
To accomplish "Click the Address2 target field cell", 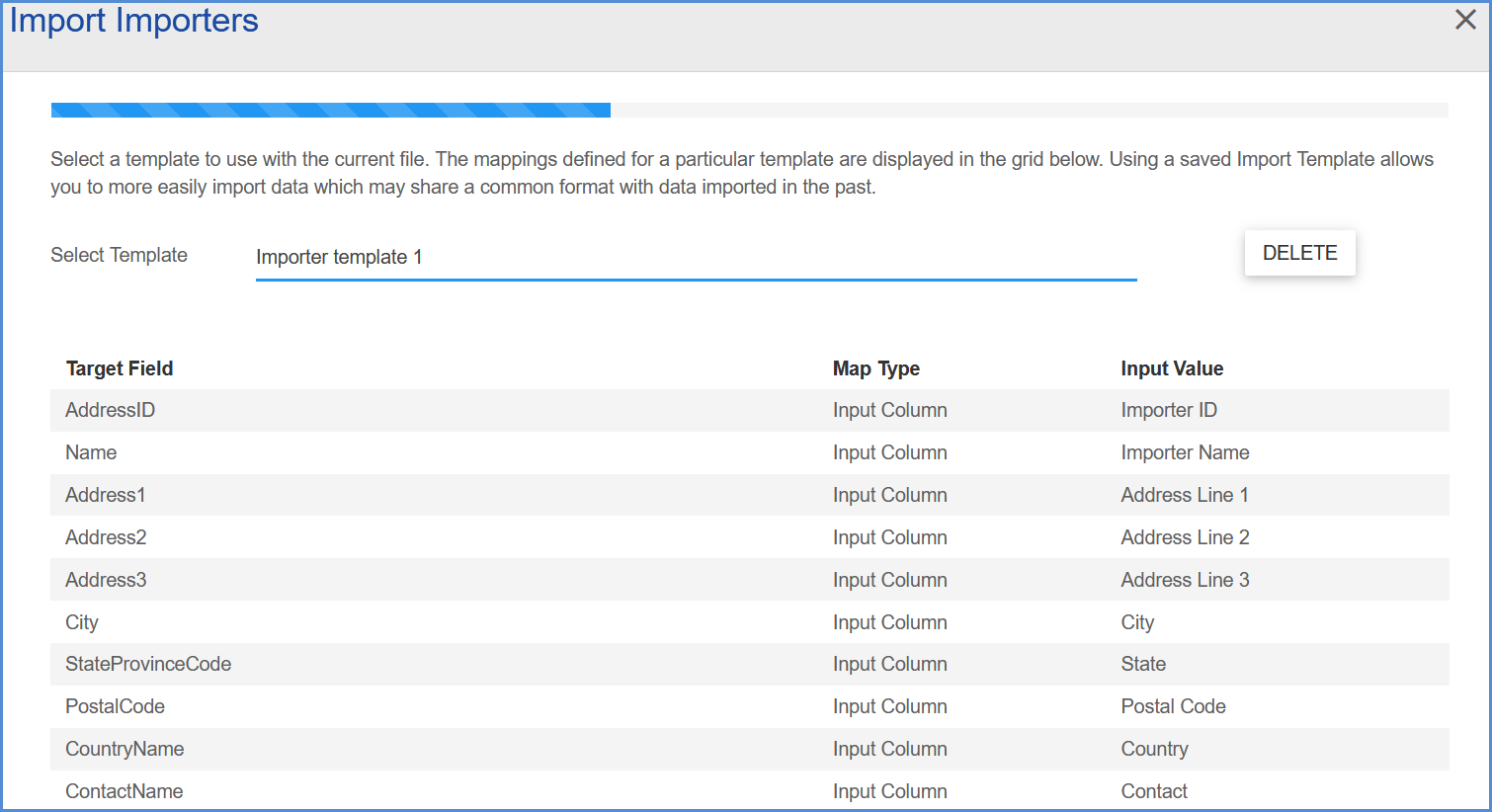I will (106, 537).
